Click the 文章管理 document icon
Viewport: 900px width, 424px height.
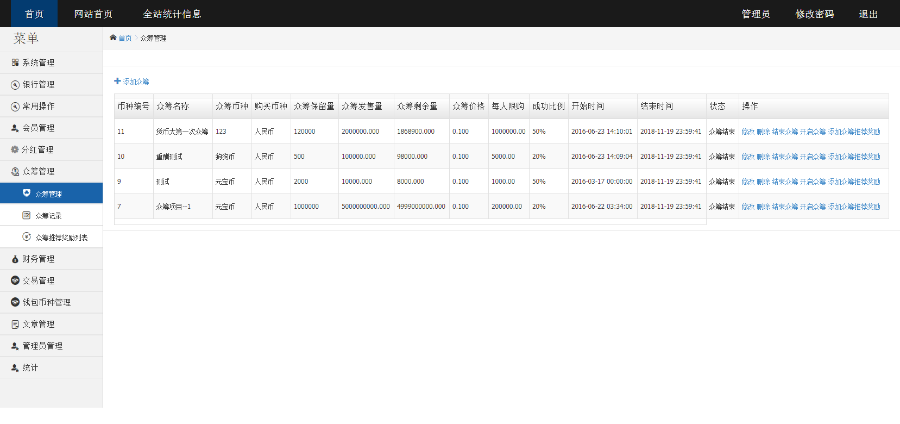tap(15, 324)
